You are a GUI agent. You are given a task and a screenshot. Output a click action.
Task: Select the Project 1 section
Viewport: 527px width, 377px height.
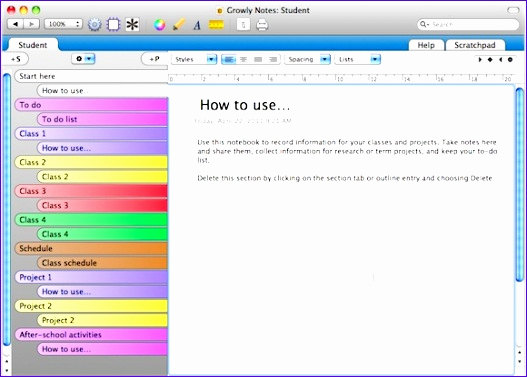(91, 277)
